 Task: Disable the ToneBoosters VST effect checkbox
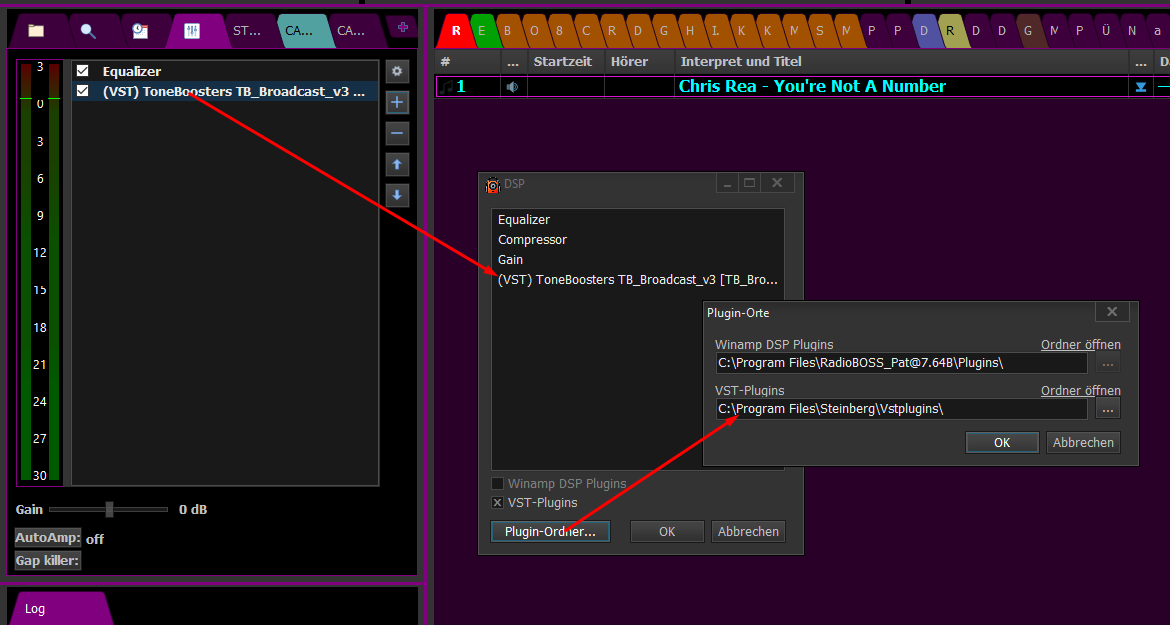pyautogui.click(x=83, y=92)
